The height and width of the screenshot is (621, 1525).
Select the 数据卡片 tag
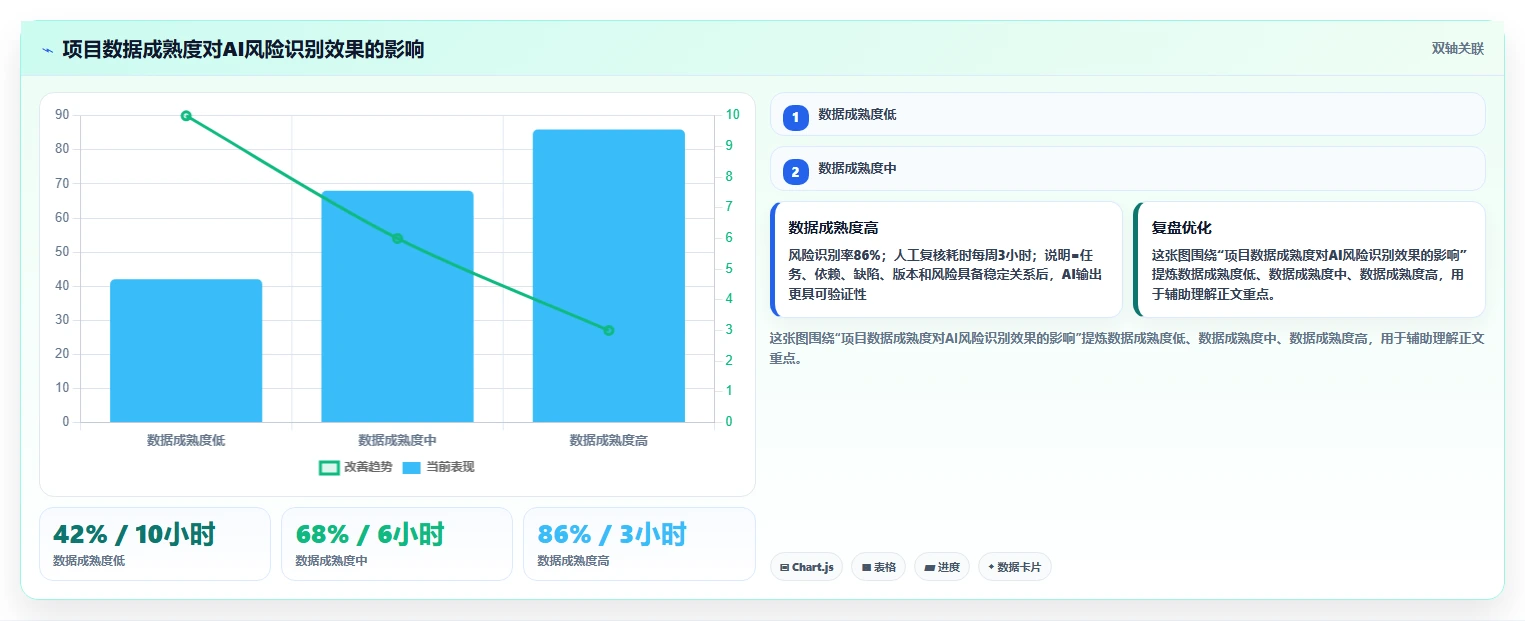tap(1014, 567)
